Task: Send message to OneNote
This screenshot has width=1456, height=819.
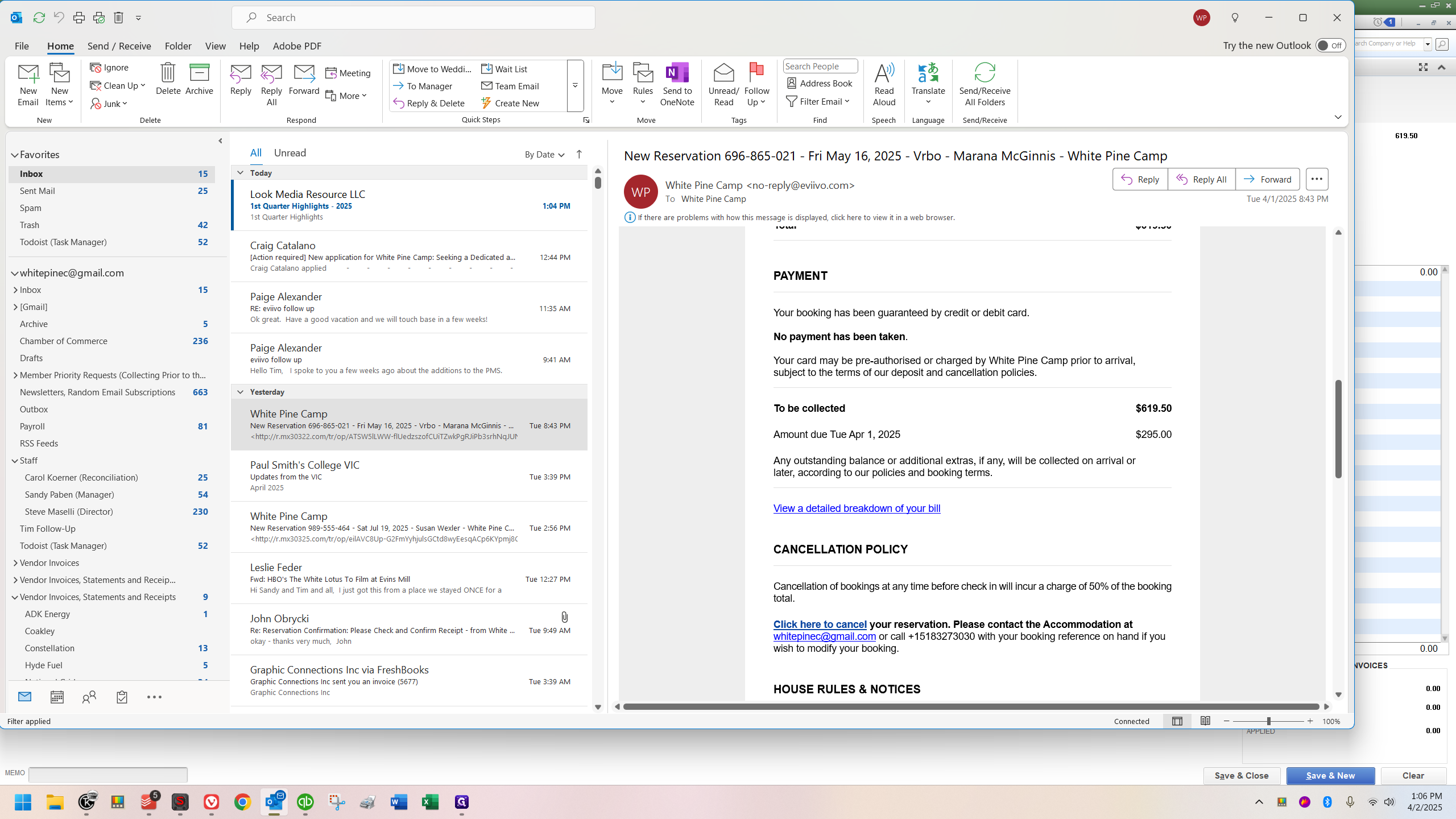Action: [677, 85]
